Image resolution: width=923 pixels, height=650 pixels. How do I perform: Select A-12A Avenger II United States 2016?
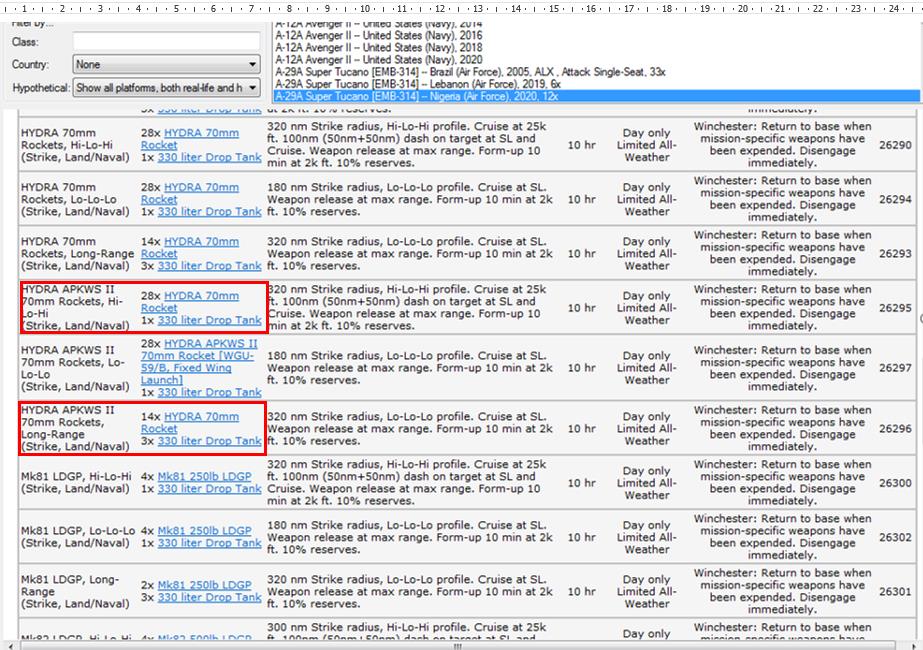pos(379,35)
